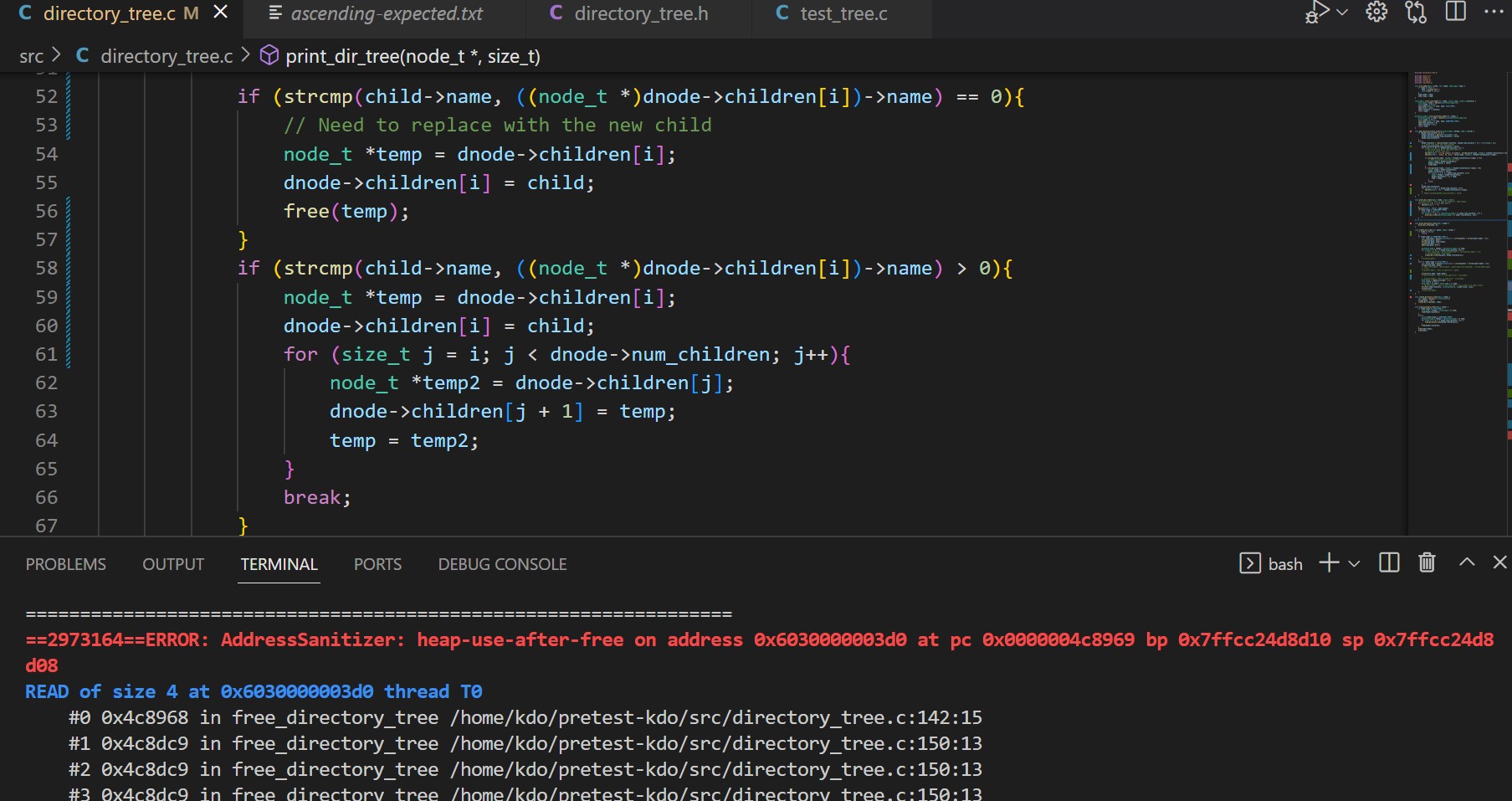Click the Debug C/C++ File run icon
The image size is (1512, 801).
(1317, 13)
